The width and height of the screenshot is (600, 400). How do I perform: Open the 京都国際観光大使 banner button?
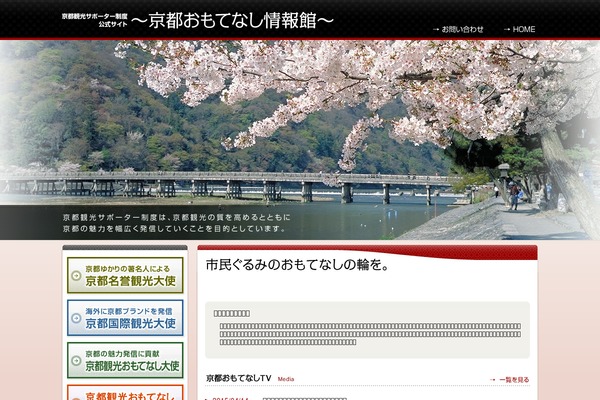pos(125,318)
